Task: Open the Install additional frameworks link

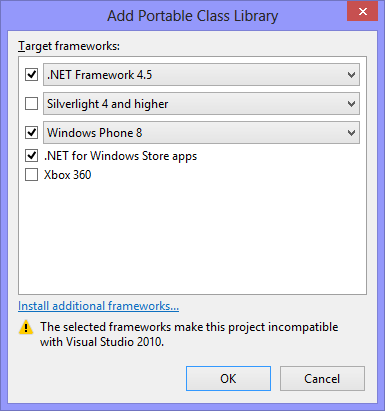Action: point(98,306)
